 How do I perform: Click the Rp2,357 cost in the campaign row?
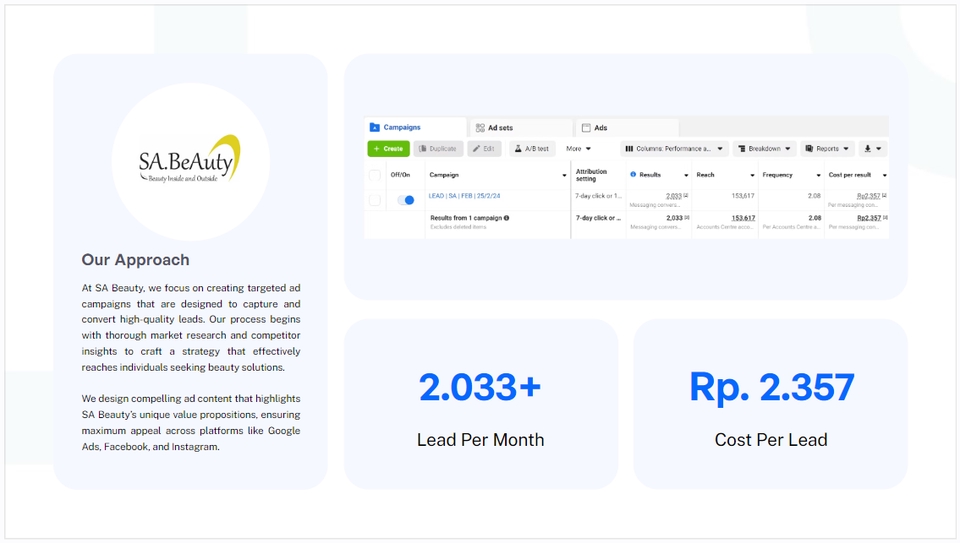tap(868, 196)
